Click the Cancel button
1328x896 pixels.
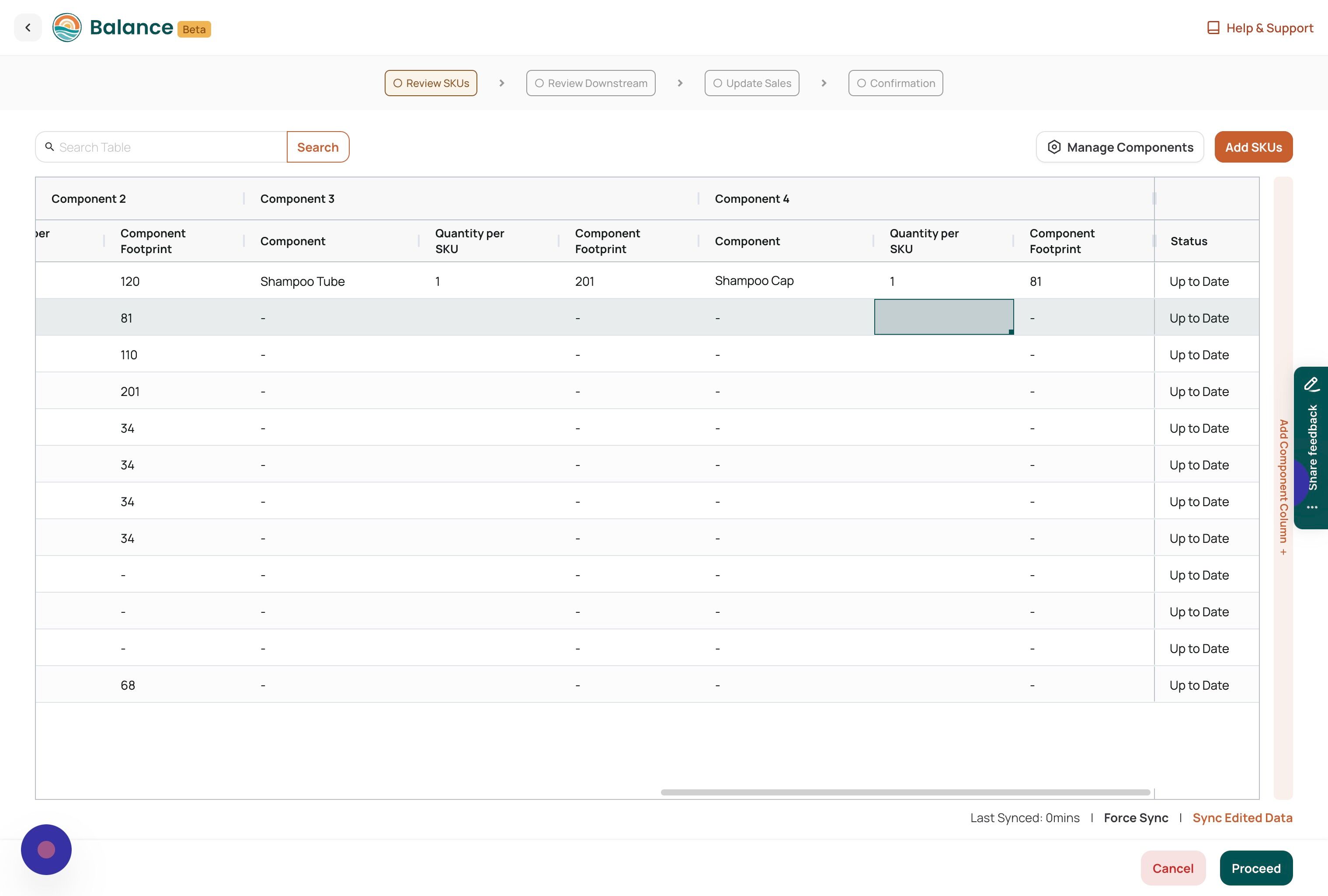click(1173, 868)
